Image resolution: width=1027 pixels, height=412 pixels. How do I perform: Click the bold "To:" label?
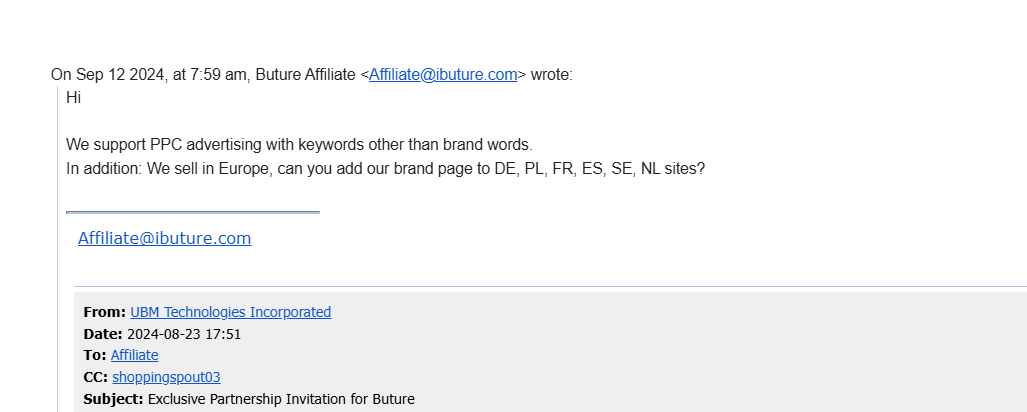[x=95, y=356]
